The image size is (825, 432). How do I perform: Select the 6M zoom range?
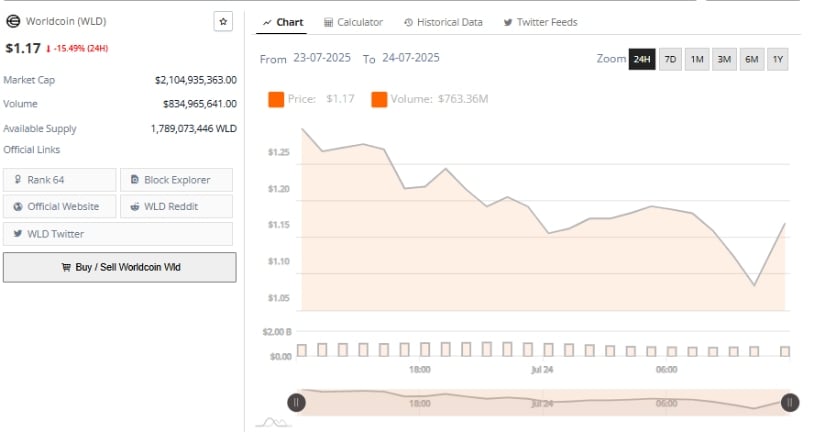click(751, 59)
